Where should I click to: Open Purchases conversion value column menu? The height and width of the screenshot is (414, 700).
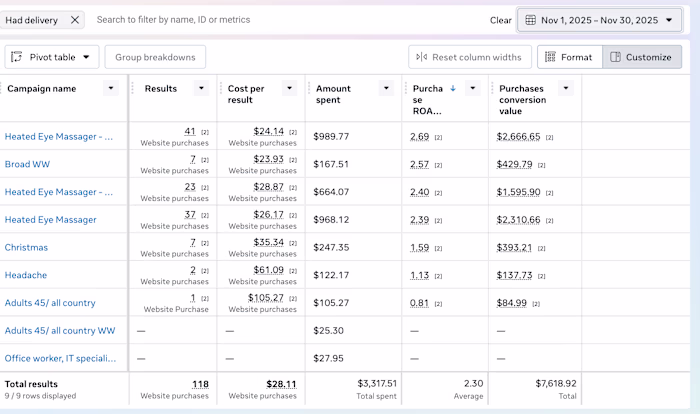pos(566,88)
